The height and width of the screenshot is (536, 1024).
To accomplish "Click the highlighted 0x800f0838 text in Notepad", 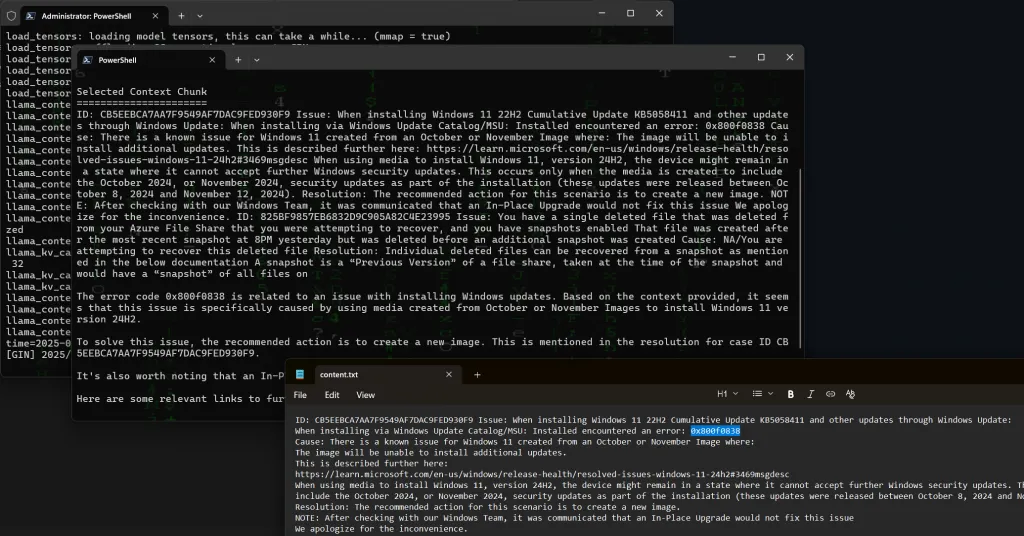I will (715, 430).
